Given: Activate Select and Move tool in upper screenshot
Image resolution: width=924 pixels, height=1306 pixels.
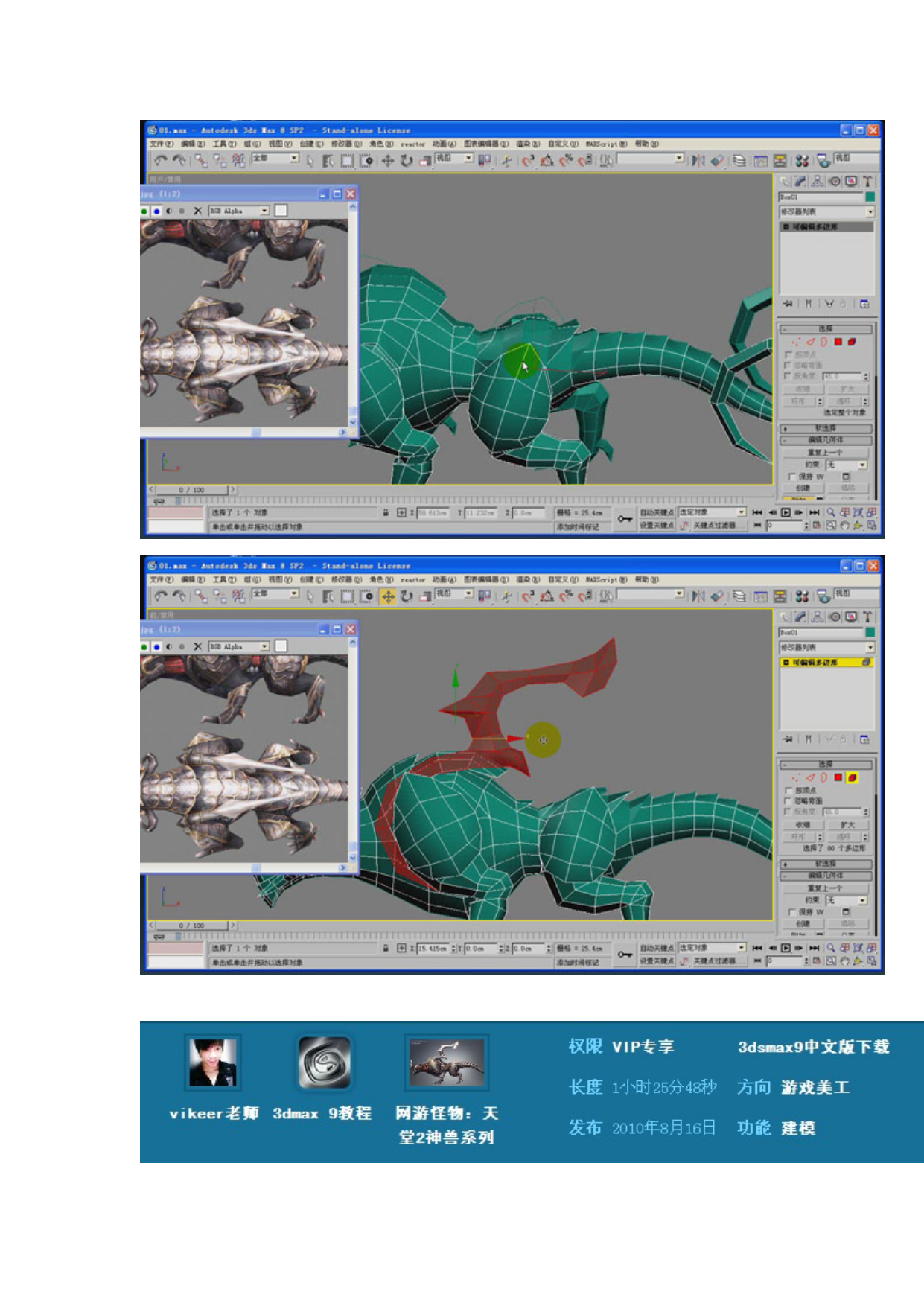Looking at the screenshot, I should point(388,161).
